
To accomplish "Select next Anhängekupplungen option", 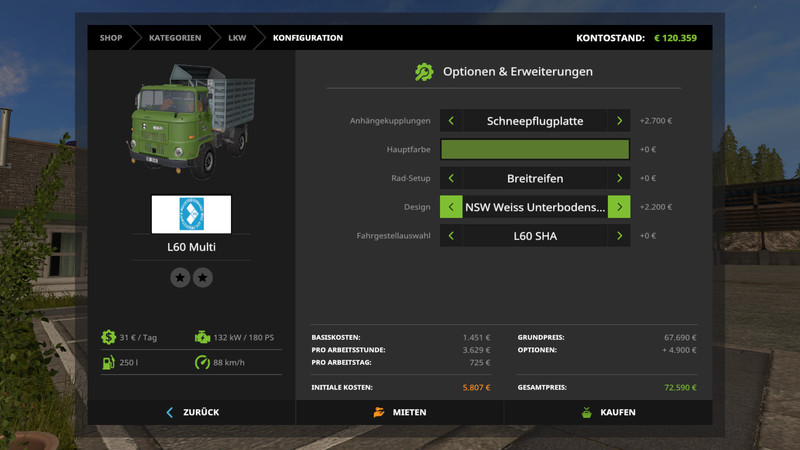I will (x=619, y=121).
